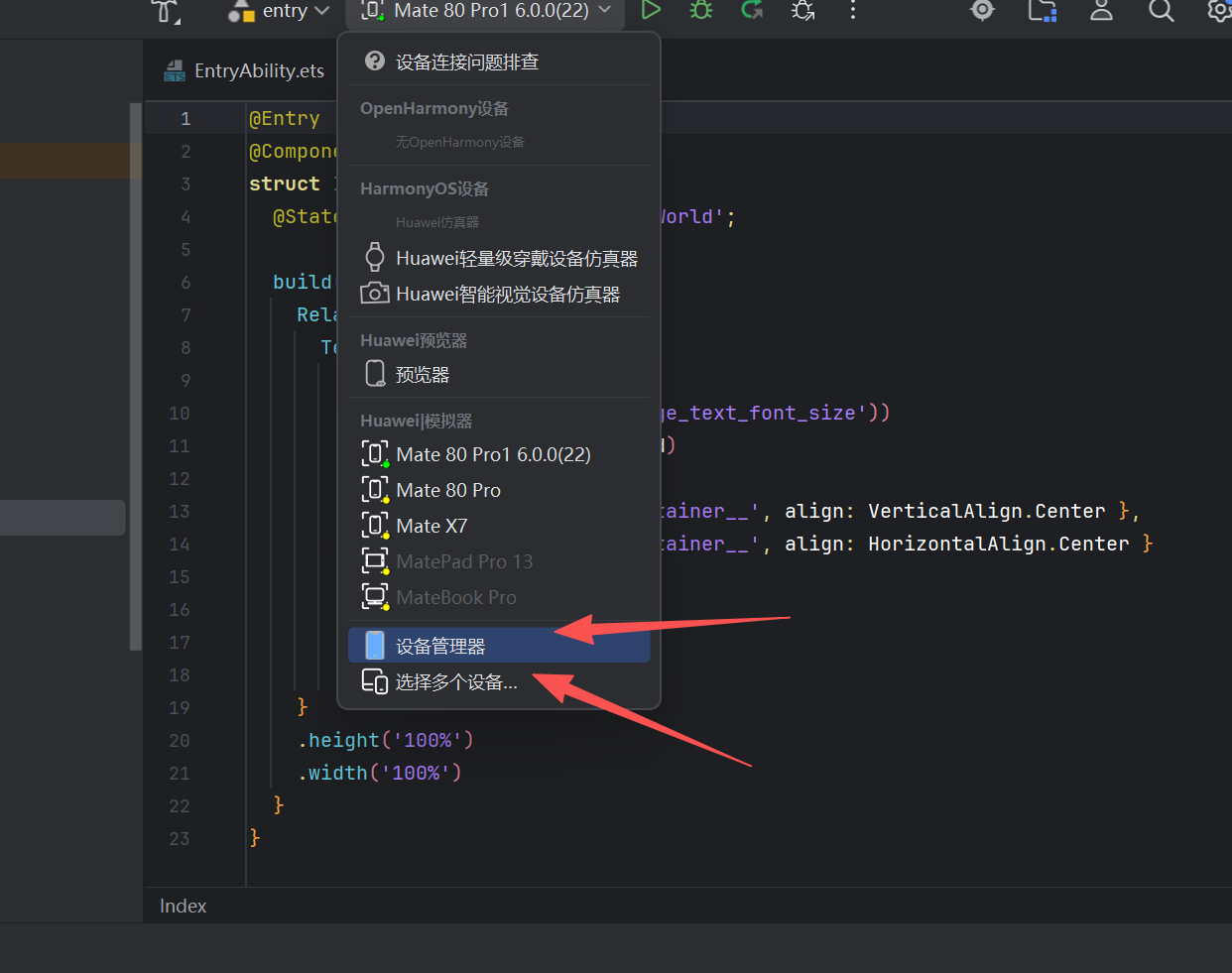The image size is (1232, 973).
Task: Click the MatePad Pro 13 tablet icon
Action: pos(375,561)
